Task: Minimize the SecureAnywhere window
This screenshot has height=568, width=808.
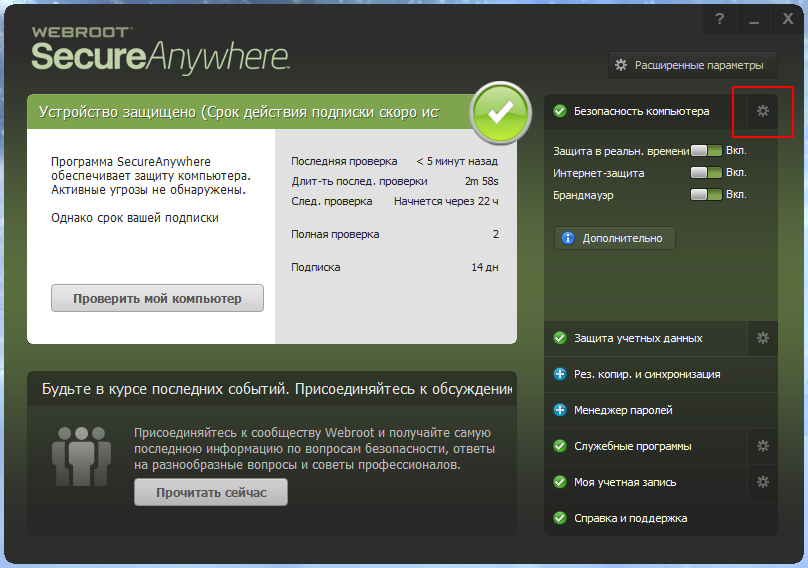Action: [x=754, y=20]
